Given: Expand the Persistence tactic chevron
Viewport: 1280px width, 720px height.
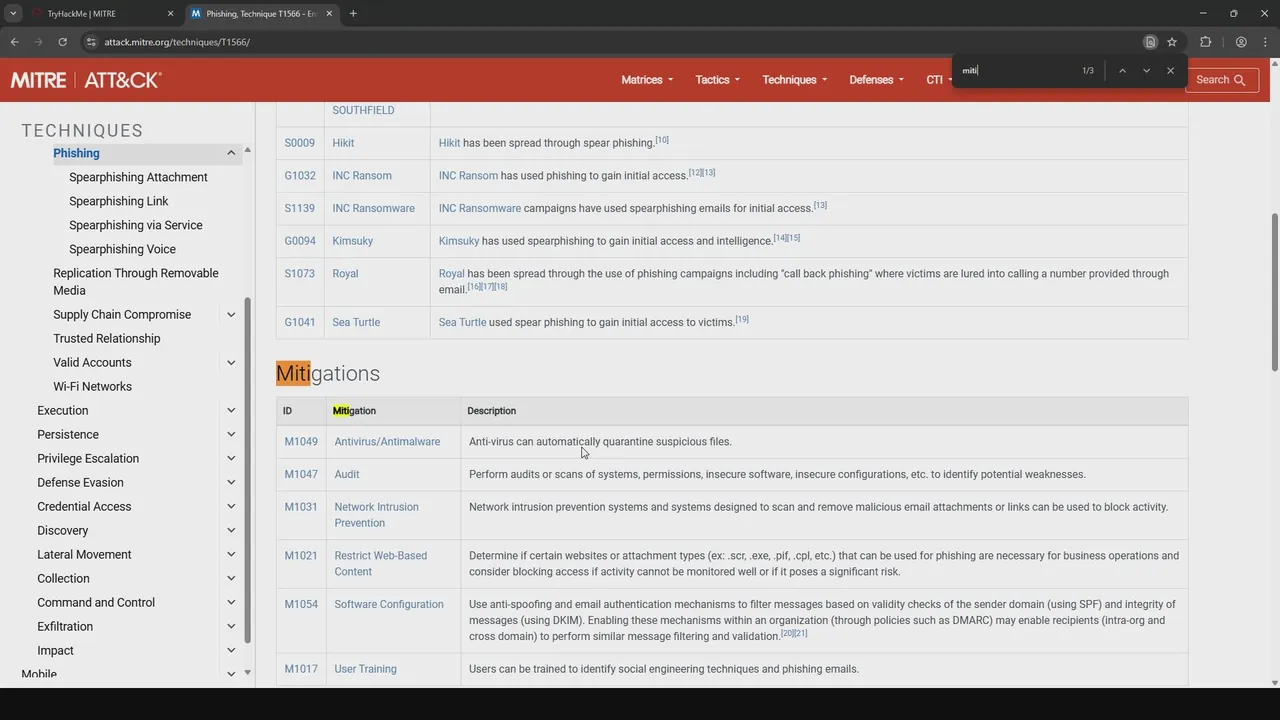Looking at the screenshot, I should [x=231, y=434].
